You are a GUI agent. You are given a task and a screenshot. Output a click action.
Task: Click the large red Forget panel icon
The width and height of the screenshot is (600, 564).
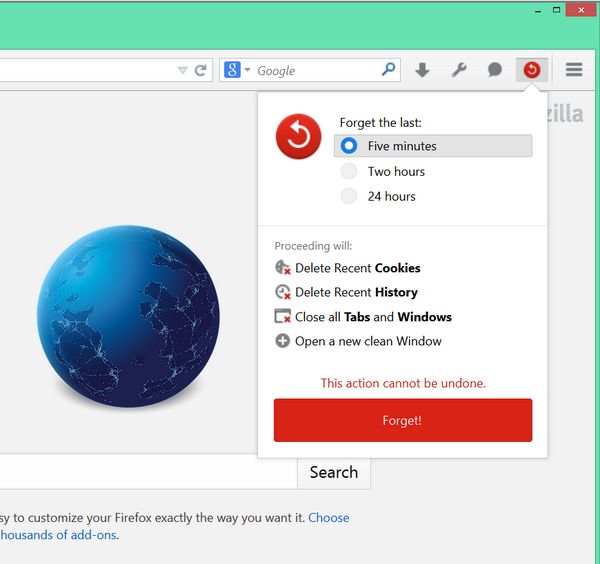(298, 137)
